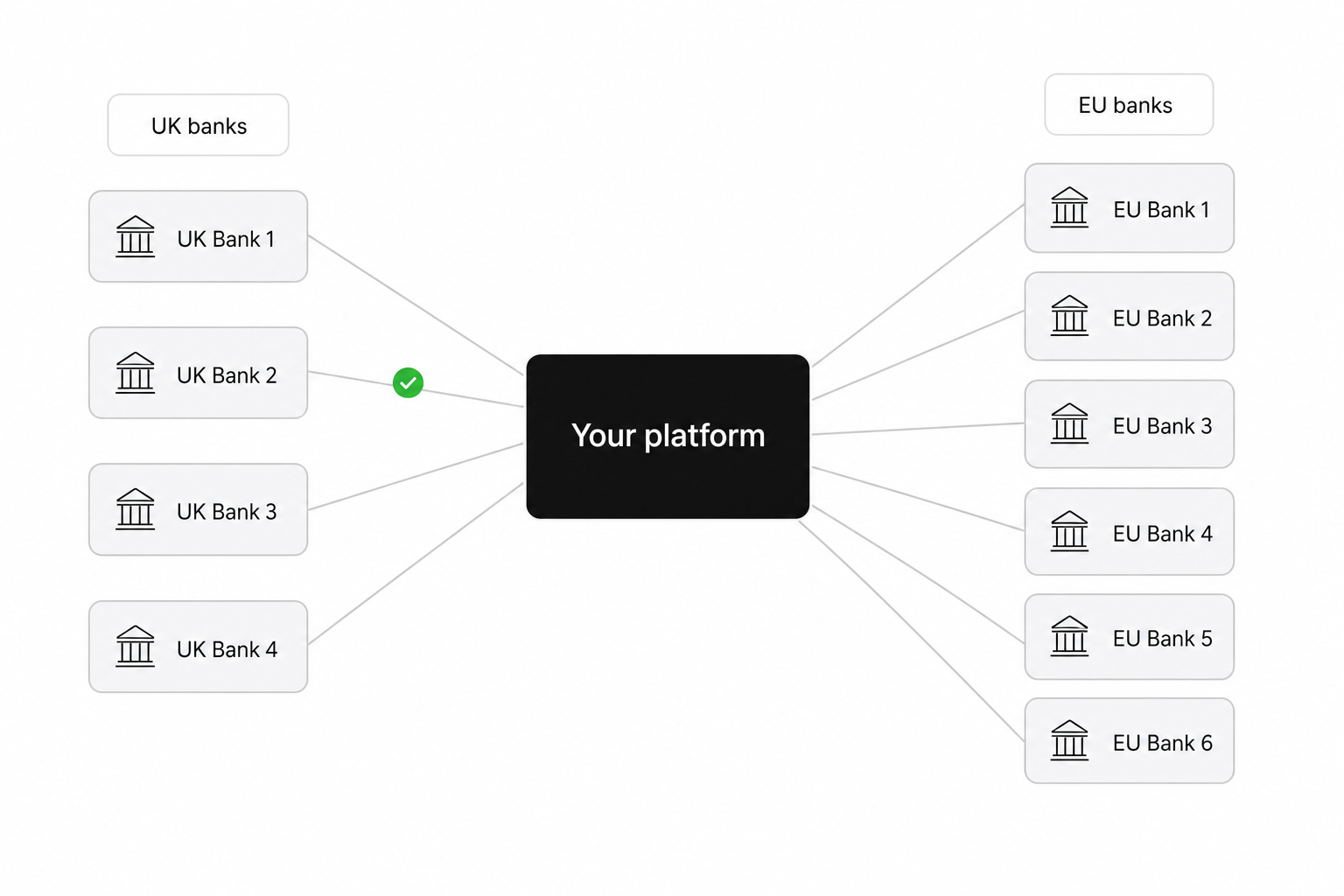
Task: Click the EU Bank 5 building icon
Action: tap(1069, 636)
